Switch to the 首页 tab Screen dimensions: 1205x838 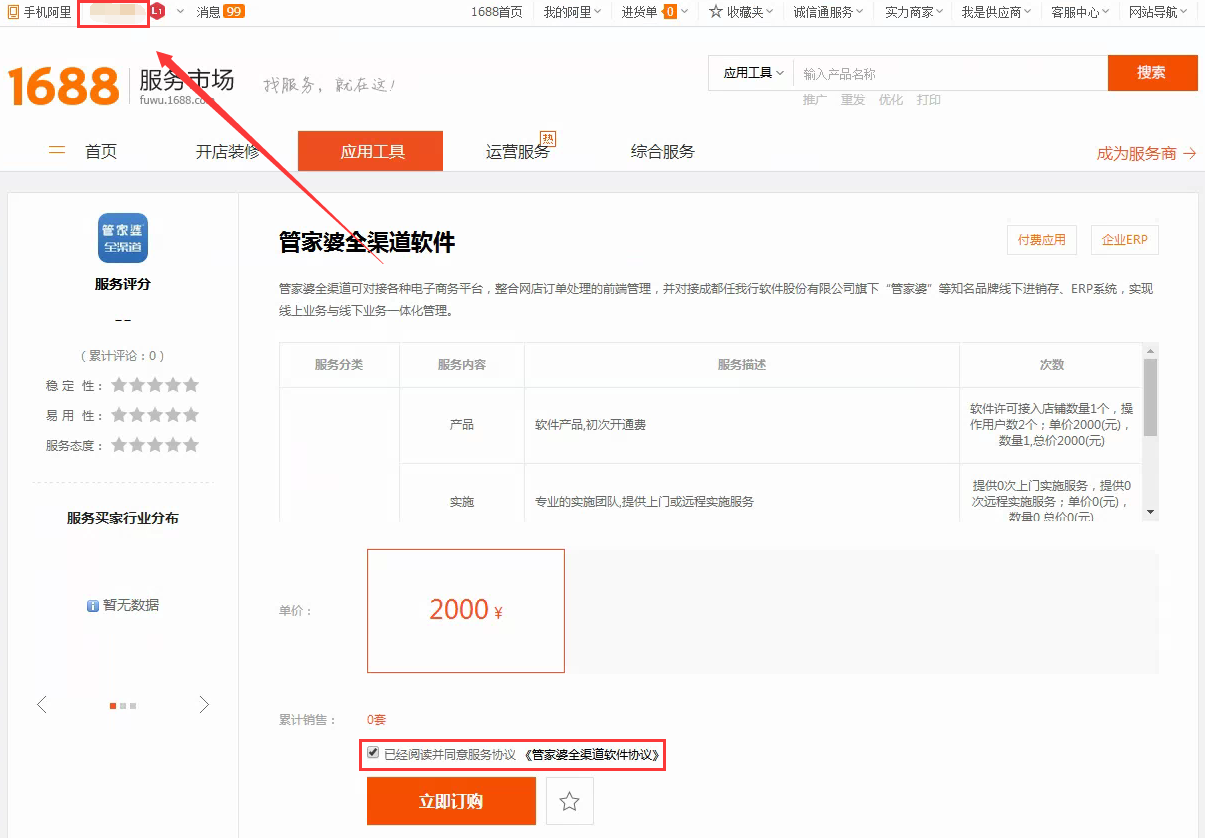pos(101,152)
